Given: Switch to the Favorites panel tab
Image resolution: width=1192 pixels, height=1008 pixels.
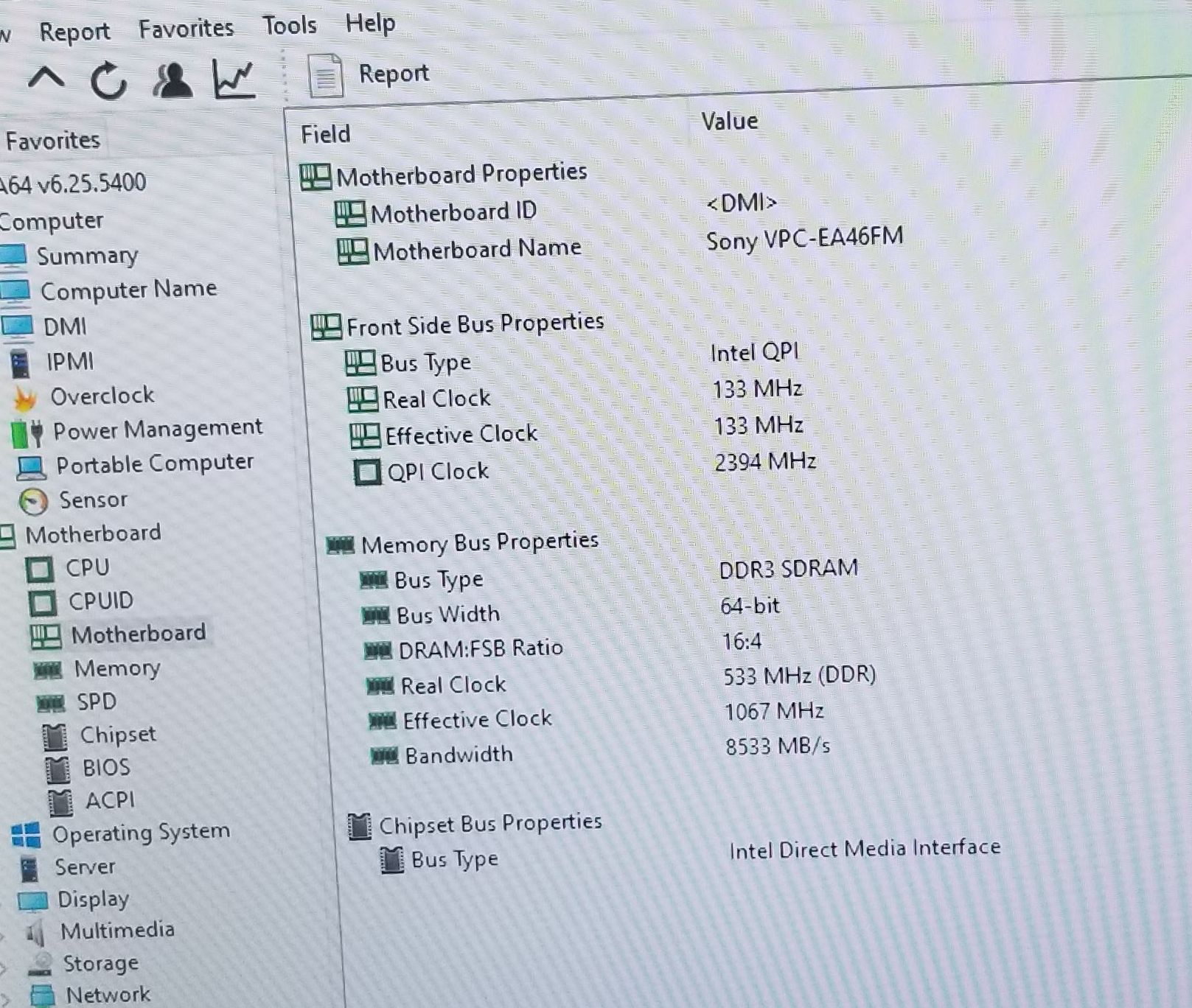Looking at the screenshot, I should coord(52,140).
